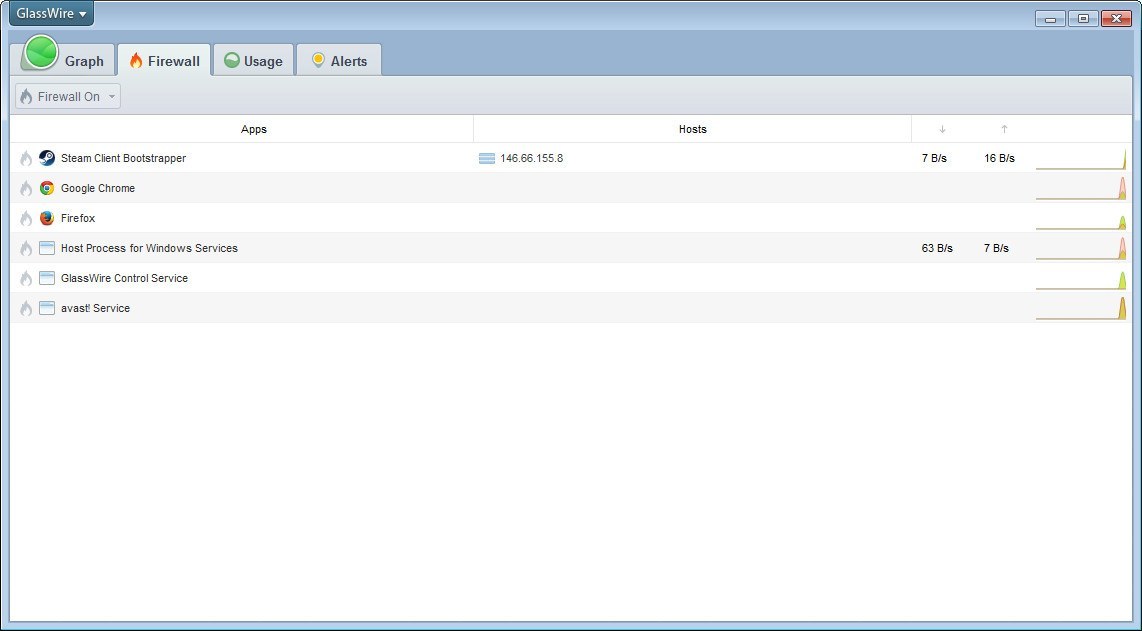This screenshot has width=1142, height=631.
Task: Click the download arrow column header icon
Action: click(x=941, y=129)
